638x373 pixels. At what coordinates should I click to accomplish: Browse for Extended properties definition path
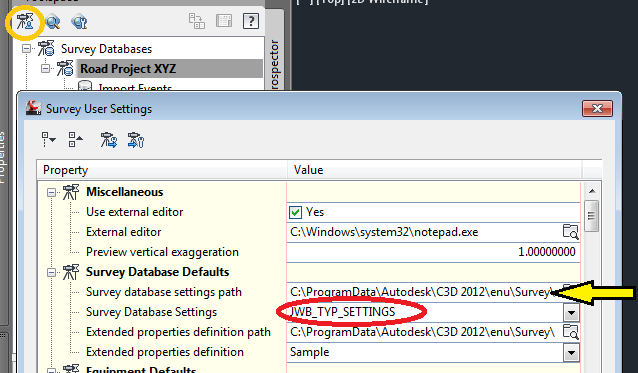point(570,332)
